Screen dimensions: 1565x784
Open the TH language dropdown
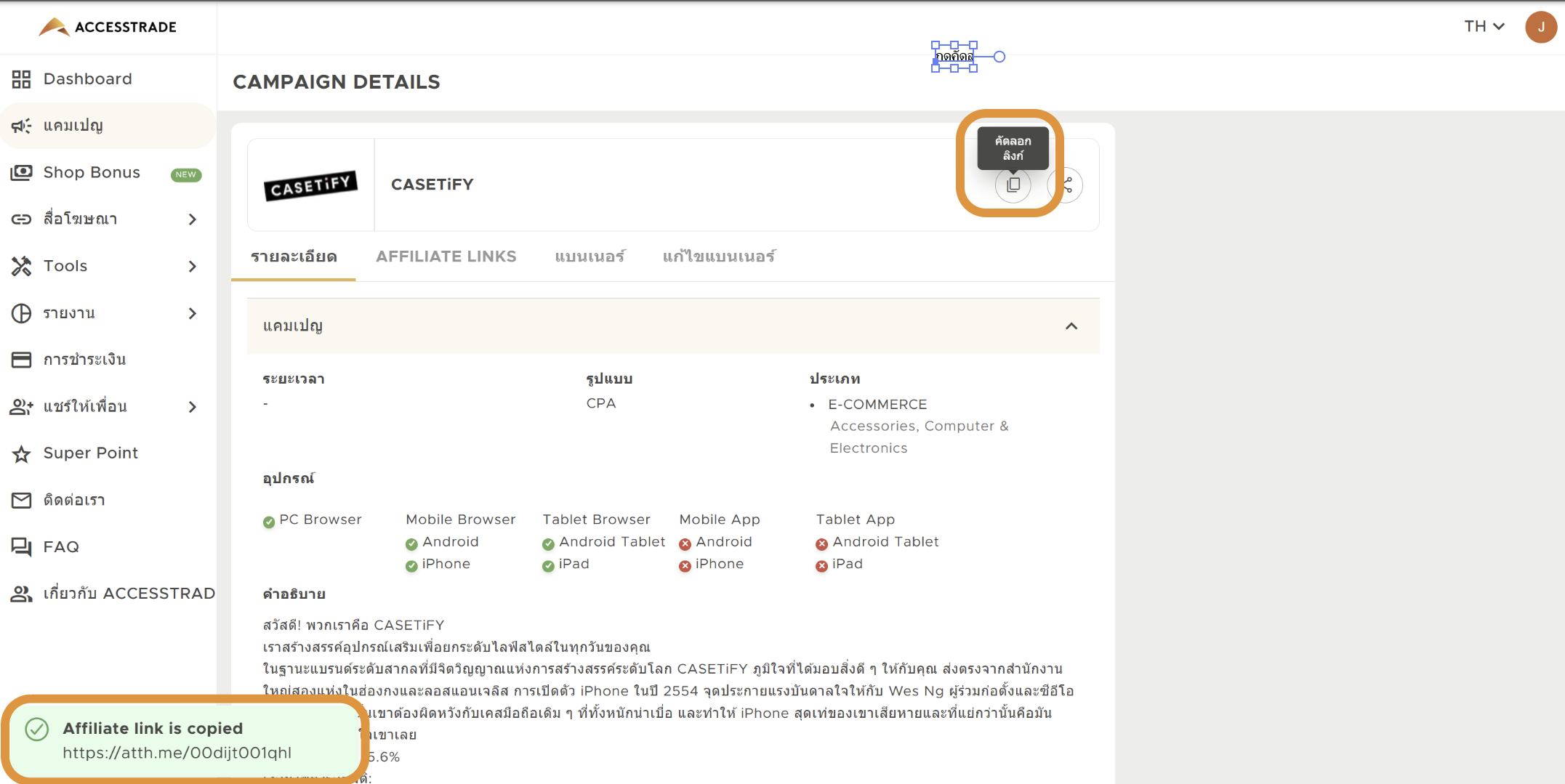(1484, 26)
